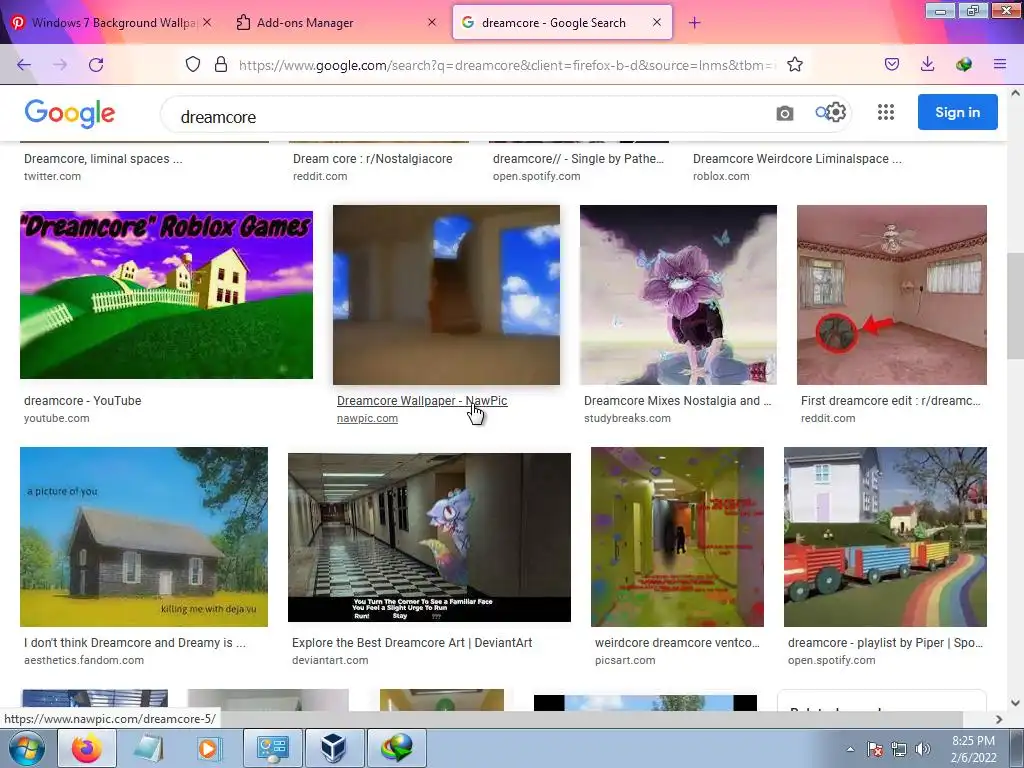Close the dreamcore Google Search tab

pyautogui.click(x=657, y=22)
